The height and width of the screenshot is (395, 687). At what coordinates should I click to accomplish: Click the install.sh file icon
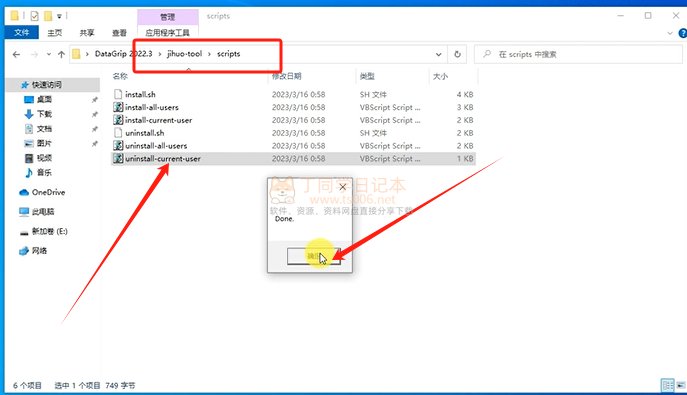pyautogui.click(x=118, y=94)
